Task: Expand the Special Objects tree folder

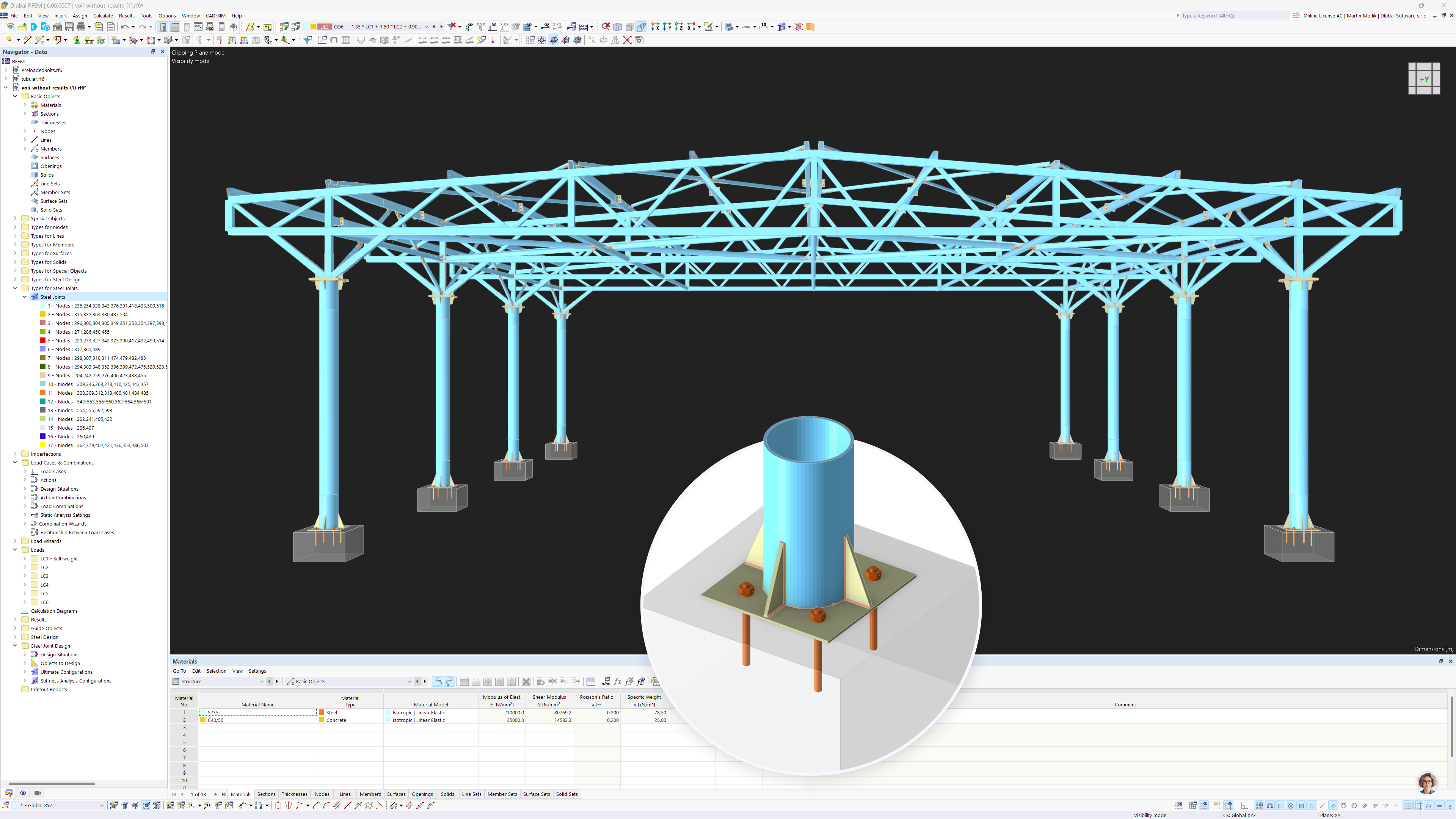Action: coord(15,219)
